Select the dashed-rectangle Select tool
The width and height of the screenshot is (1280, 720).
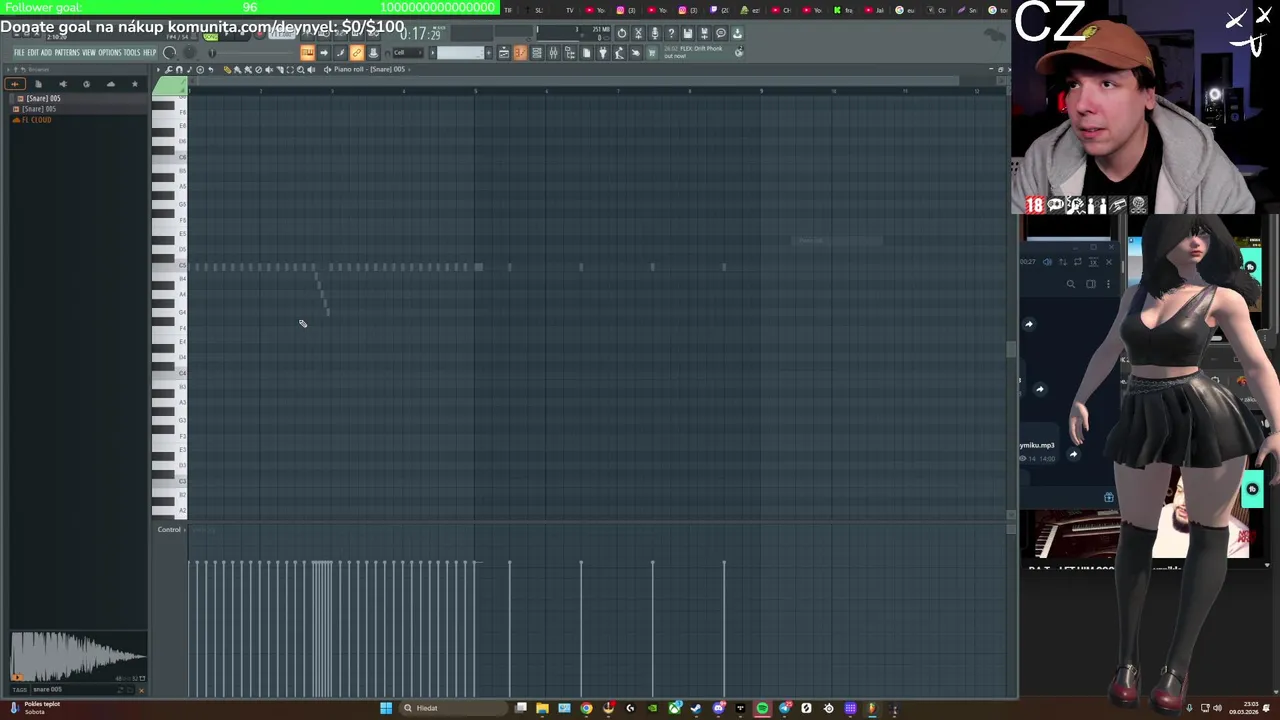tap(290, 69)
